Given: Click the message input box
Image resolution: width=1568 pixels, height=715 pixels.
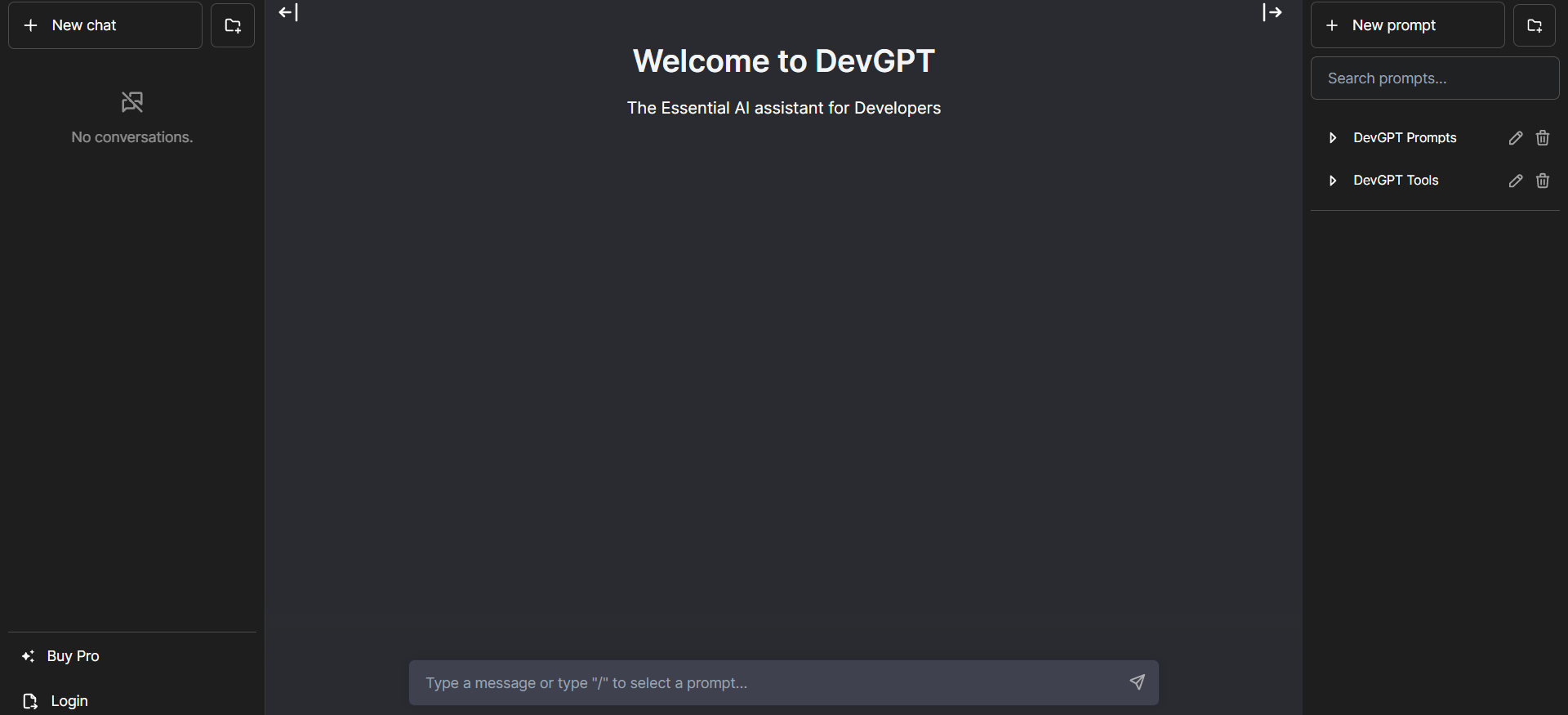Looking at the screenshot, I should [784, 683].
